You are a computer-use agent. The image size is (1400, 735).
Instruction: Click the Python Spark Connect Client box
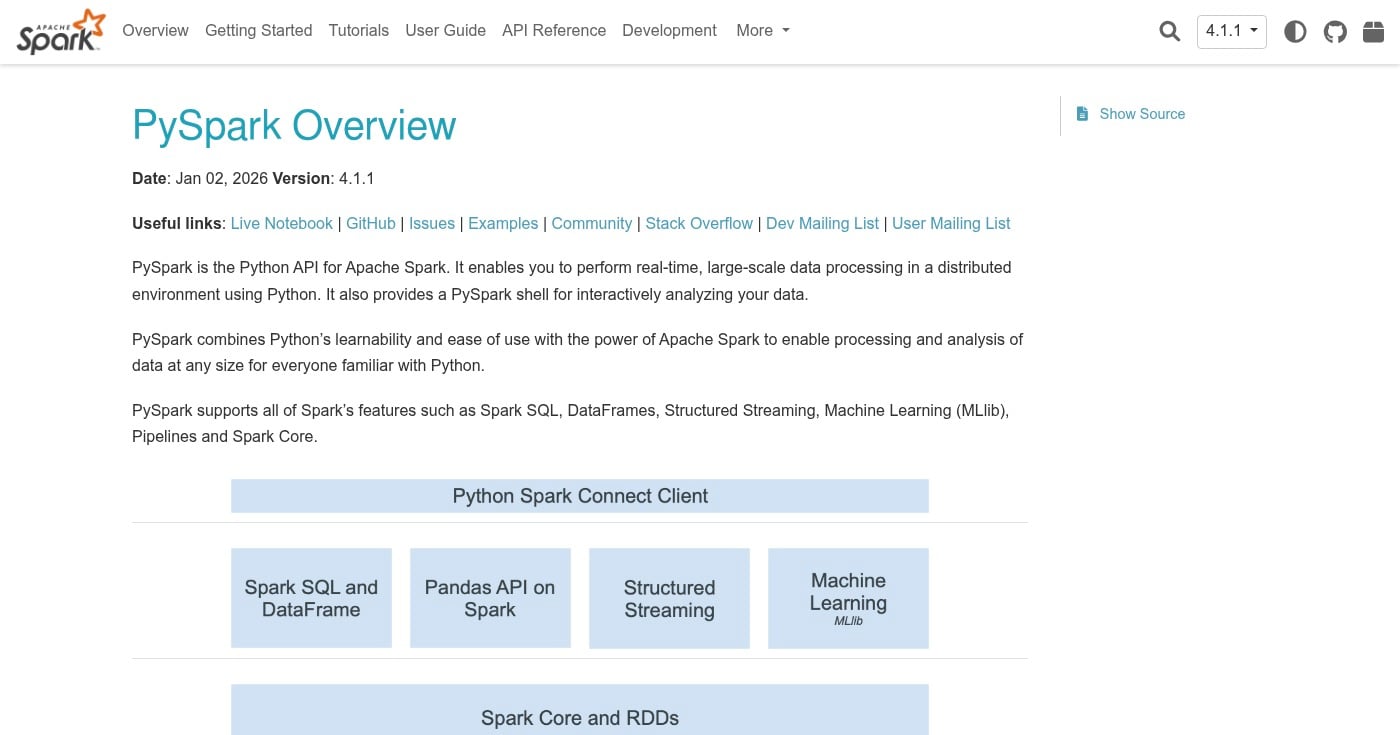tap(580, 496)
